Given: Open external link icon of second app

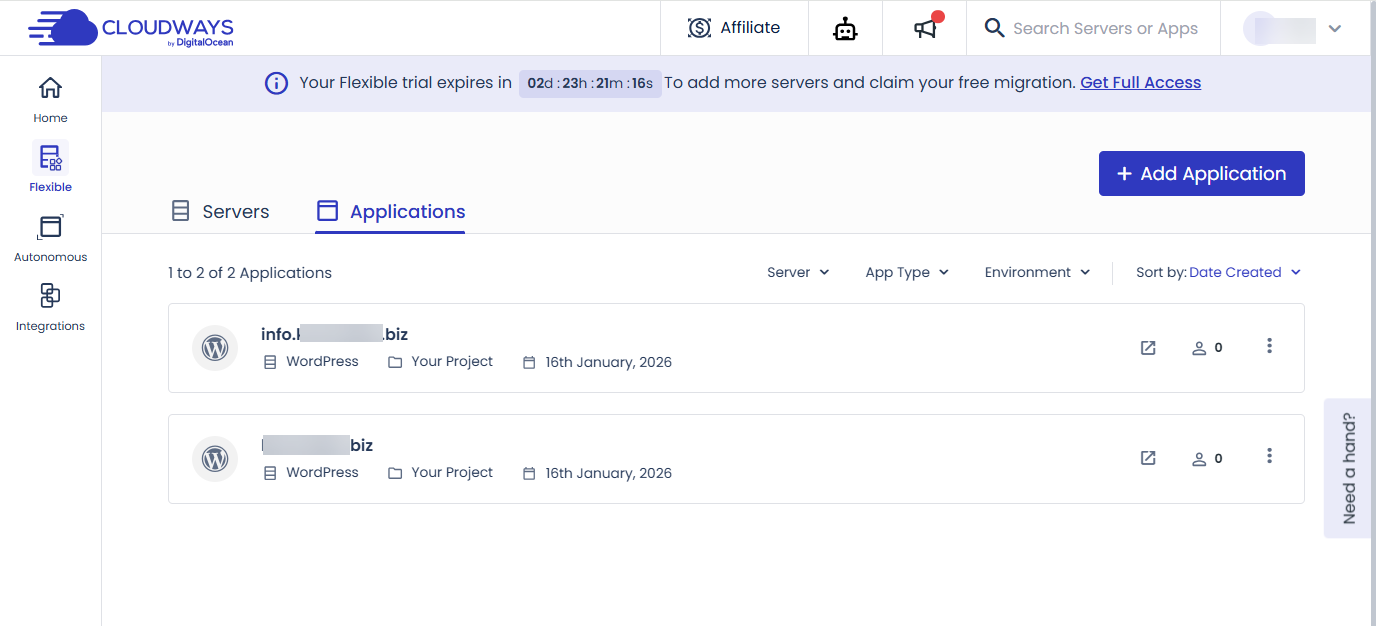Looking at the screenshot, I should point(1148,458).
